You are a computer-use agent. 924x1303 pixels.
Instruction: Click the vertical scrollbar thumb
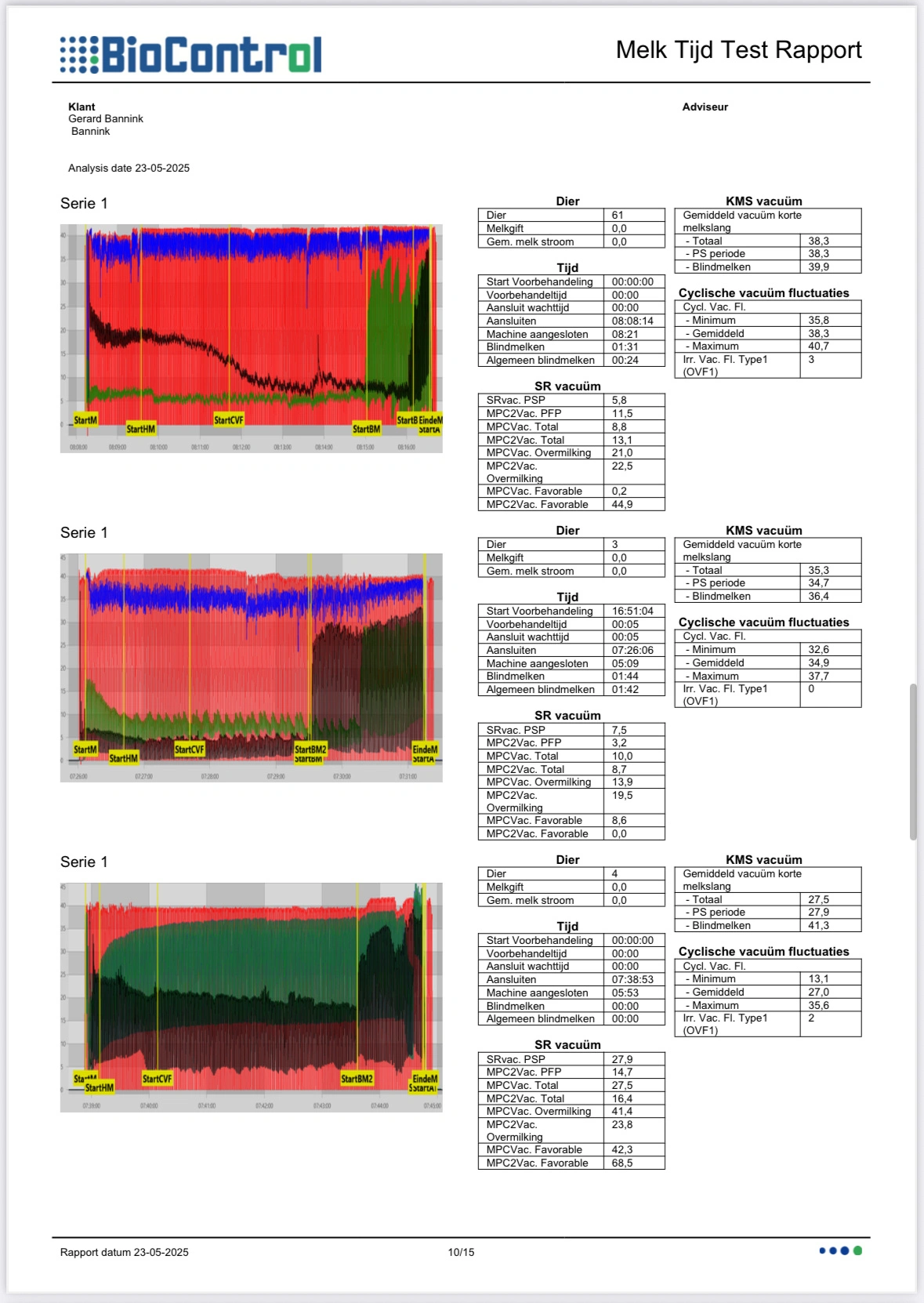pos(913,761)
